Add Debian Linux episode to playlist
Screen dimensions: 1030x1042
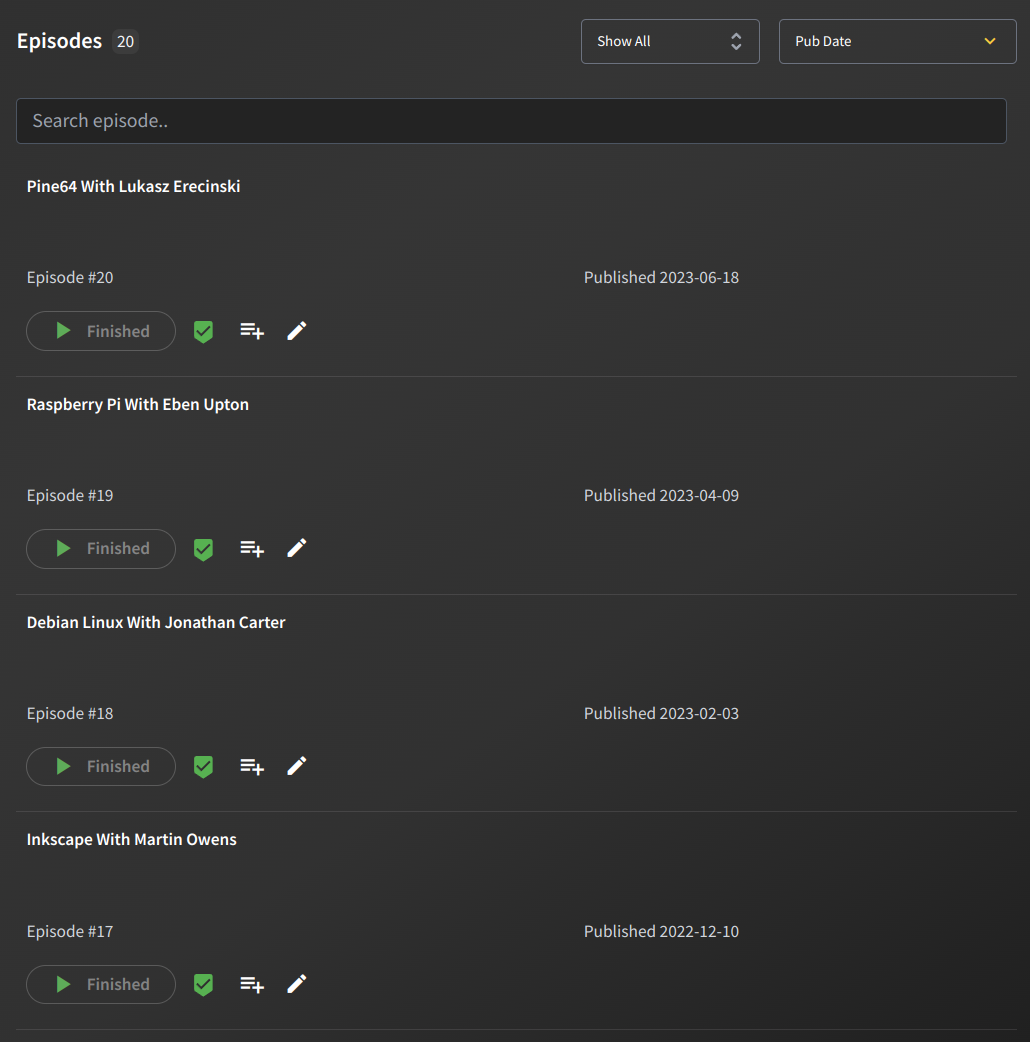(252, 766)
